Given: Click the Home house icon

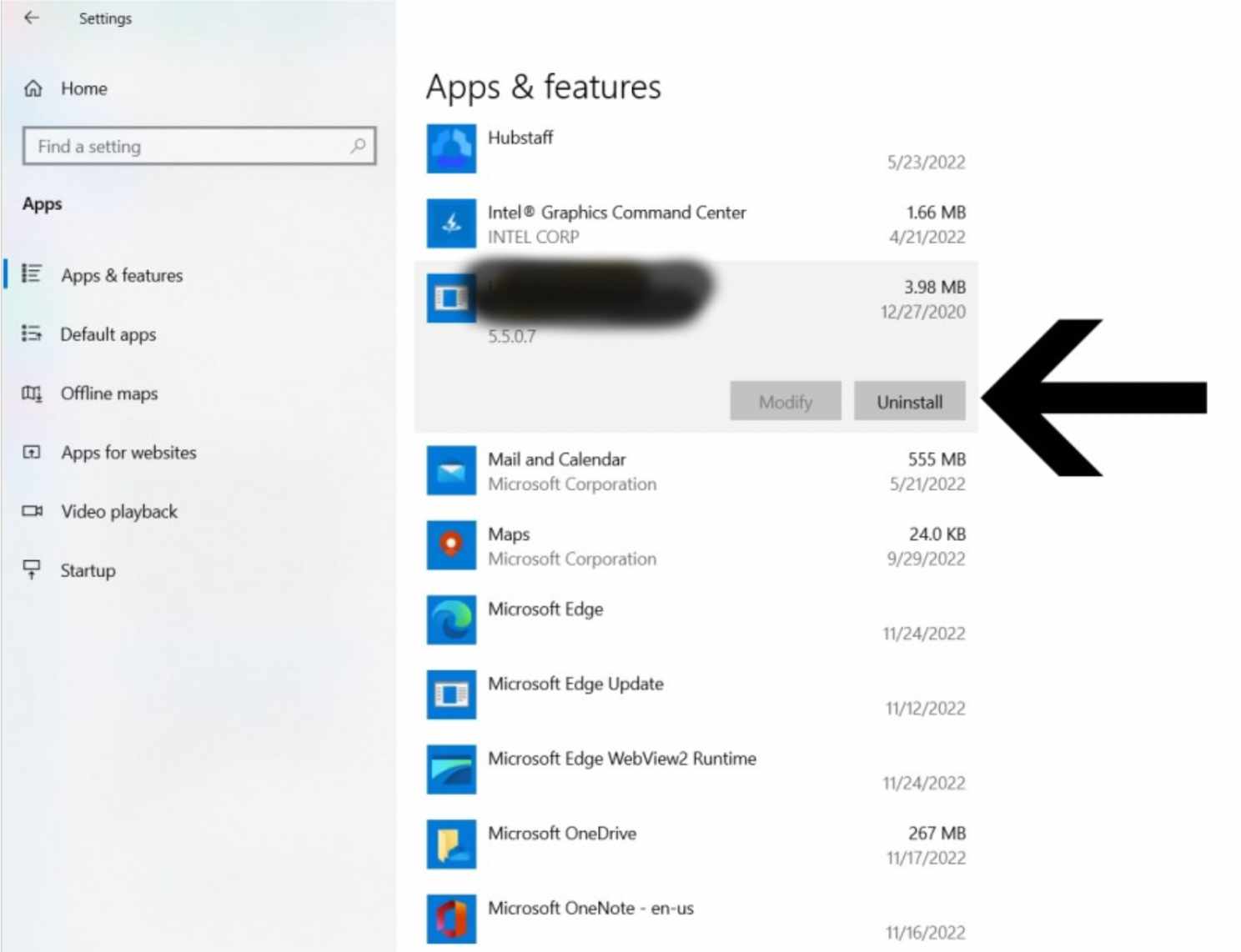Looking at the screenshot, I should 33,88.
